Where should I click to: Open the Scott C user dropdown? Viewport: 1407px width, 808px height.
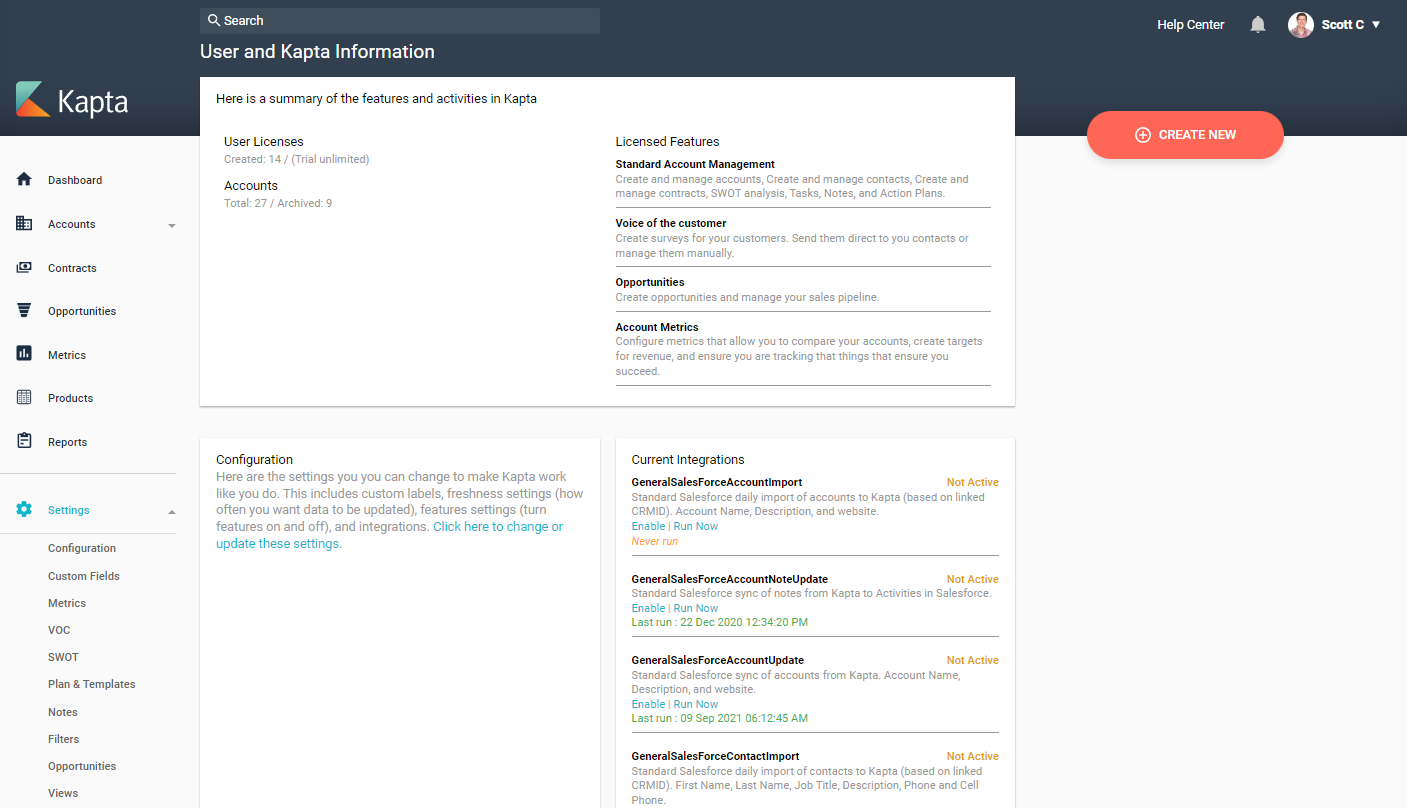pos(1335,25)
